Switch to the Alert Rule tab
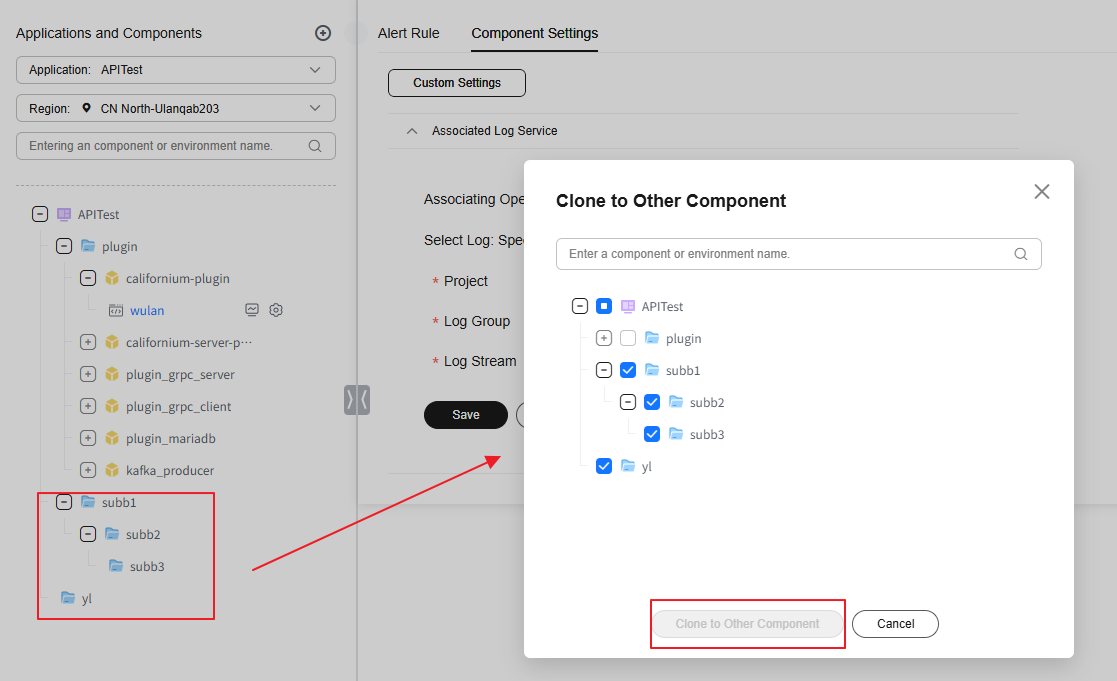Viewport: 1117px width, 681px height. (x=408, y=33)
